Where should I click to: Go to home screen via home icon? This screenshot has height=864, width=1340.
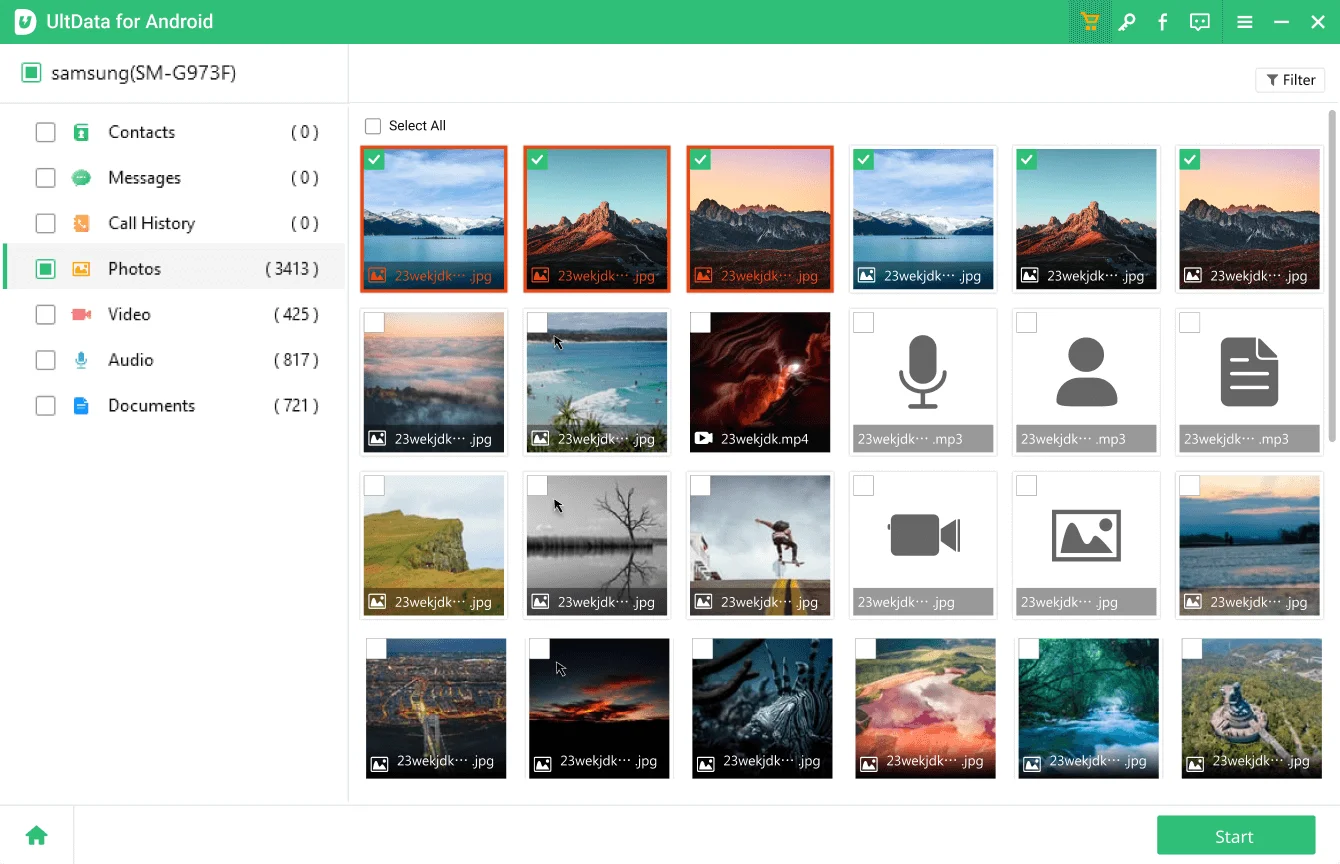[x=37, y=835]
